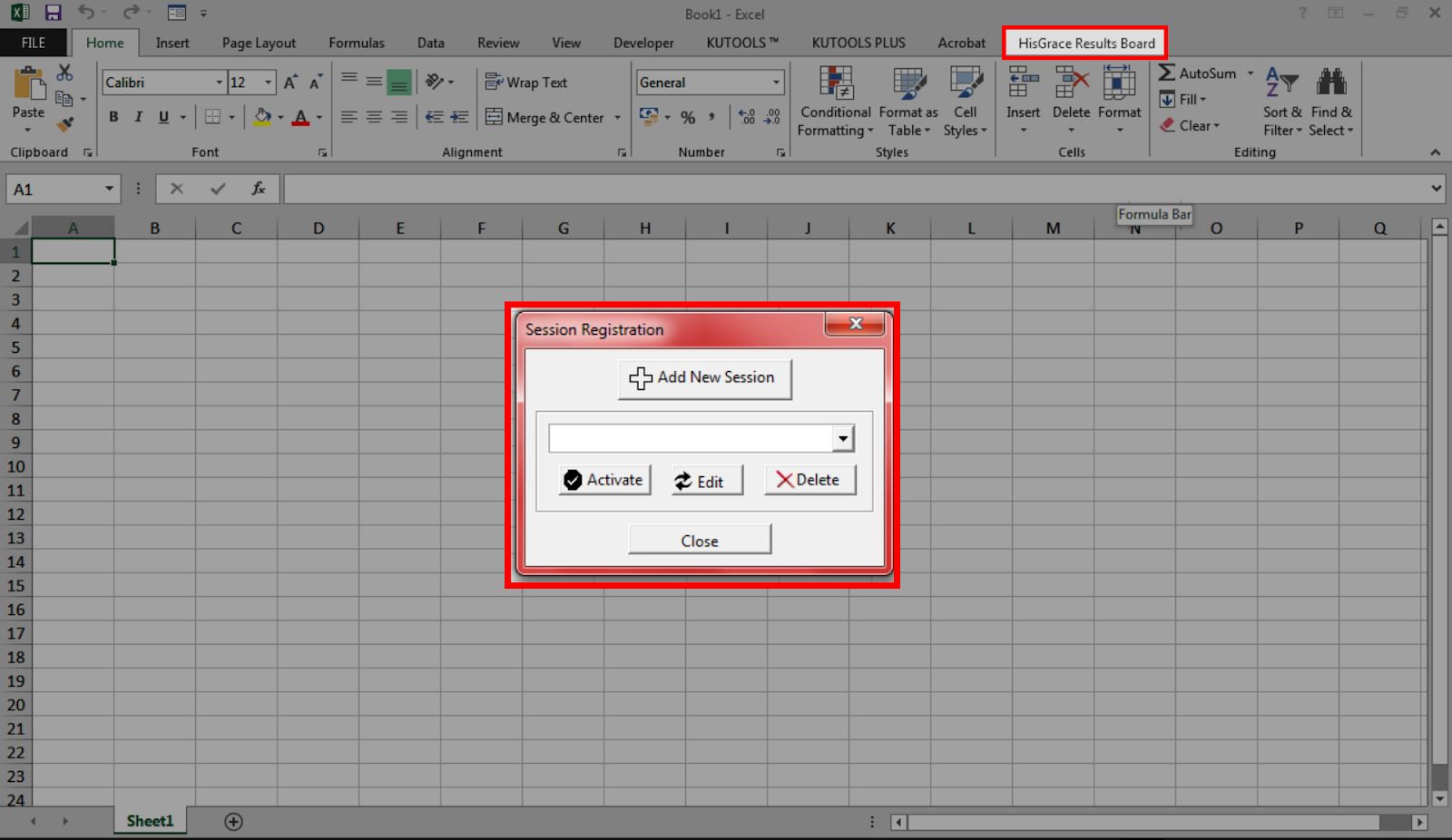Click the New Sheet plus button
This screenshot has height=840, width=1452.
click(233, 821)
